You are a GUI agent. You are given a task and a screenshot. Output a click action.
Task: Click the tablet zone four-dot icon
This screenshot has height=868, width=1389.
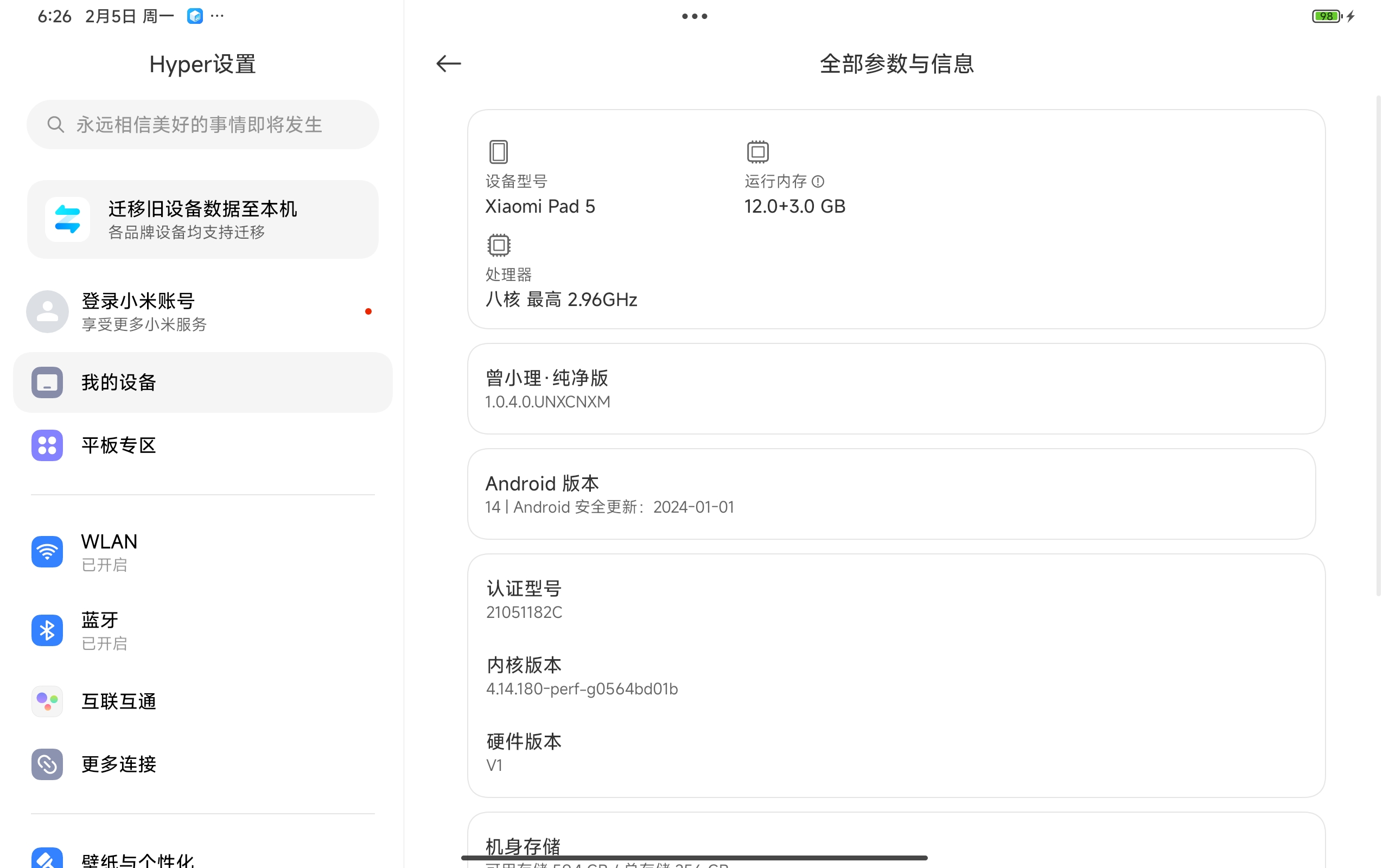(47, 445)
